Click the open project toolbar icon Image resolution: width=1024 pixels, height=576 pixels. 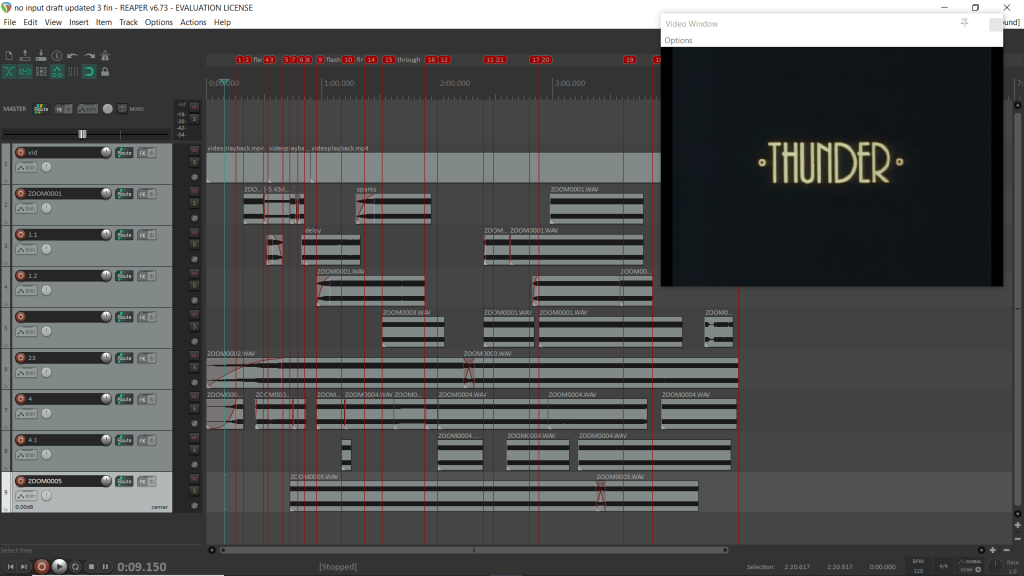coord(25,56)
